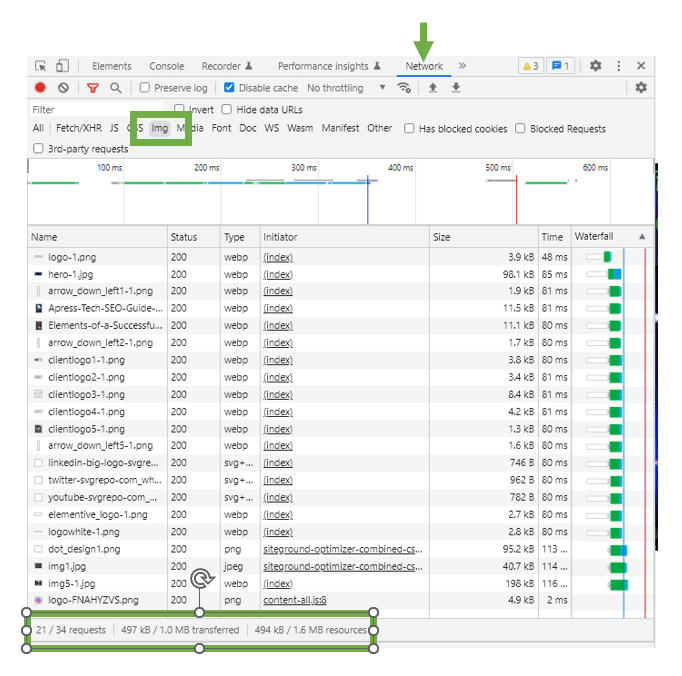The image size is (682, 676).
Task: Switch to the Elements tab
Action: (111, 66)
